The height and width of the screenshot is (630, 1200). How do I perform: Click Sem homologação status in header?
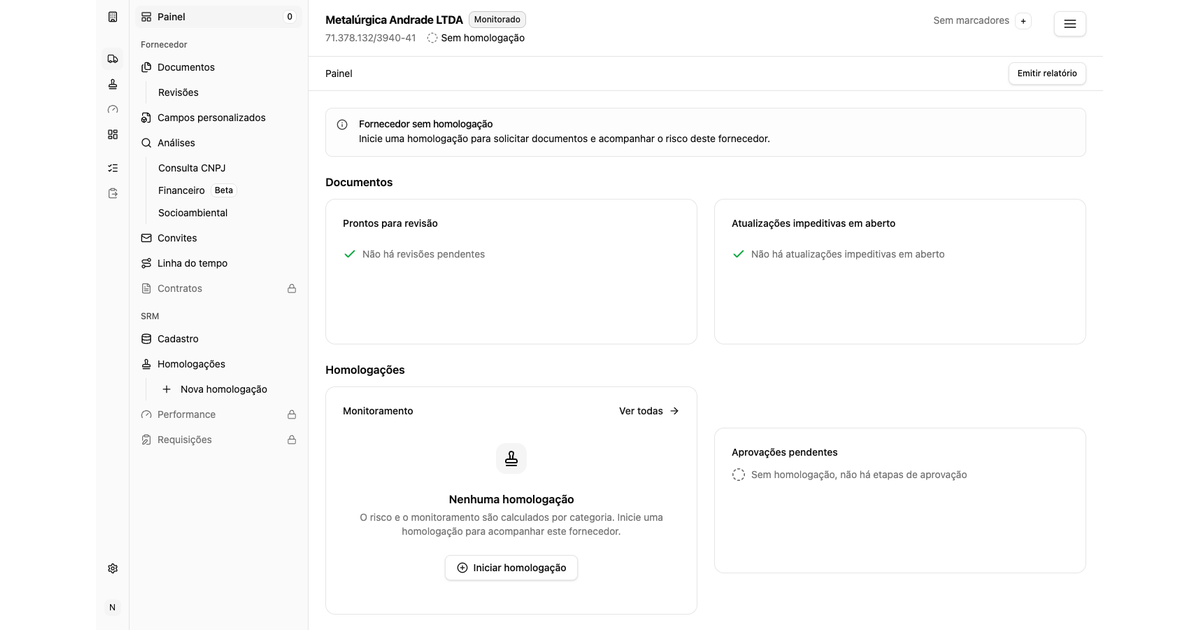483,38
